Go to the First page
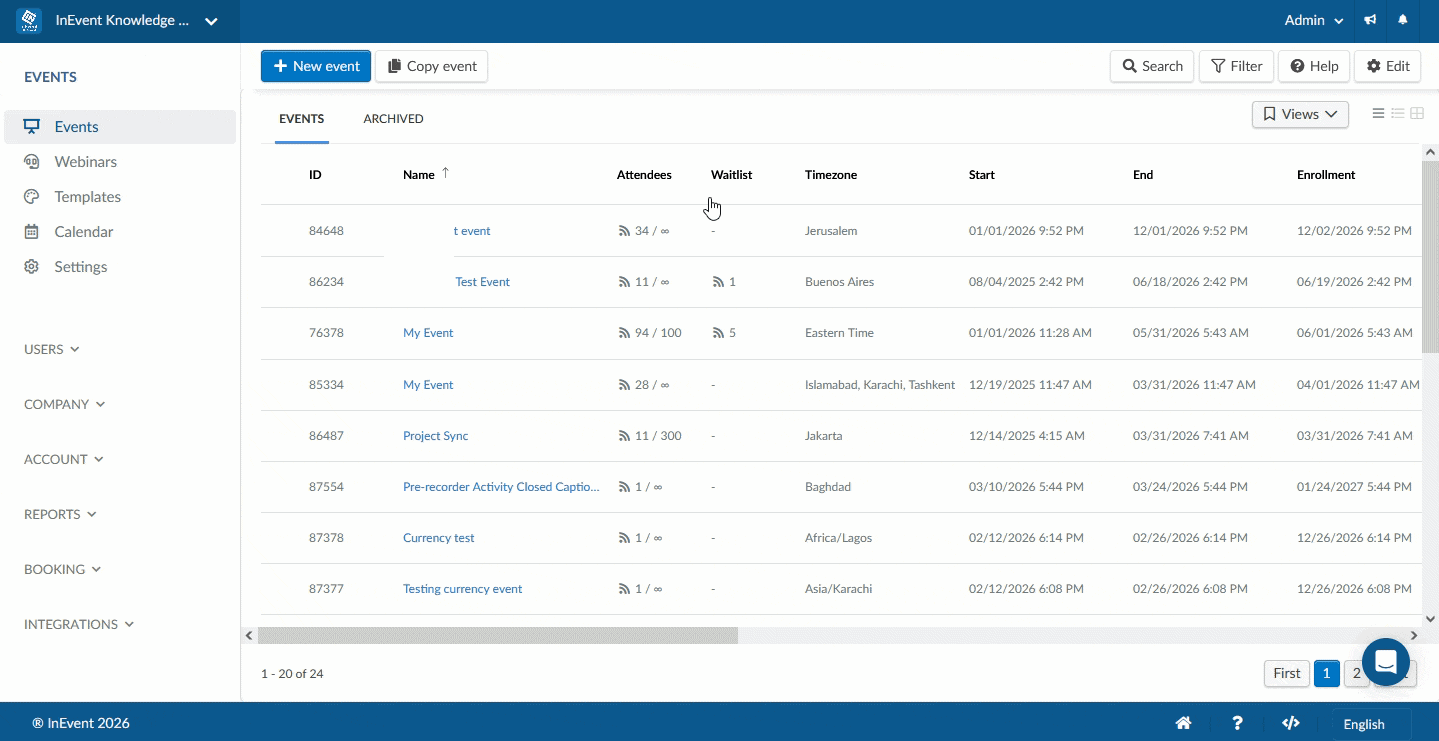 coord(1287,673)
